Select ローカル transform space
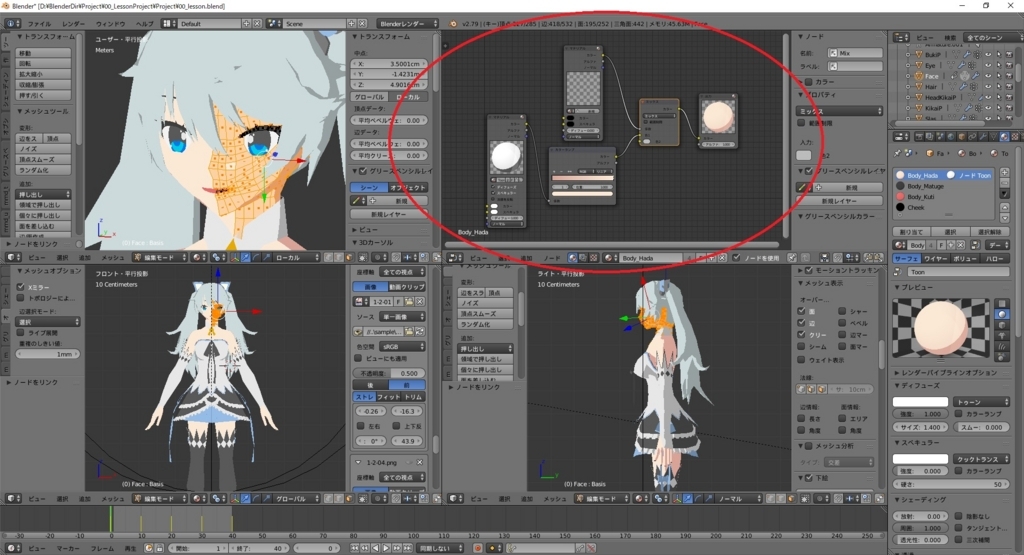This screenshot has width=1024, height=555. [x=408, y=97]
